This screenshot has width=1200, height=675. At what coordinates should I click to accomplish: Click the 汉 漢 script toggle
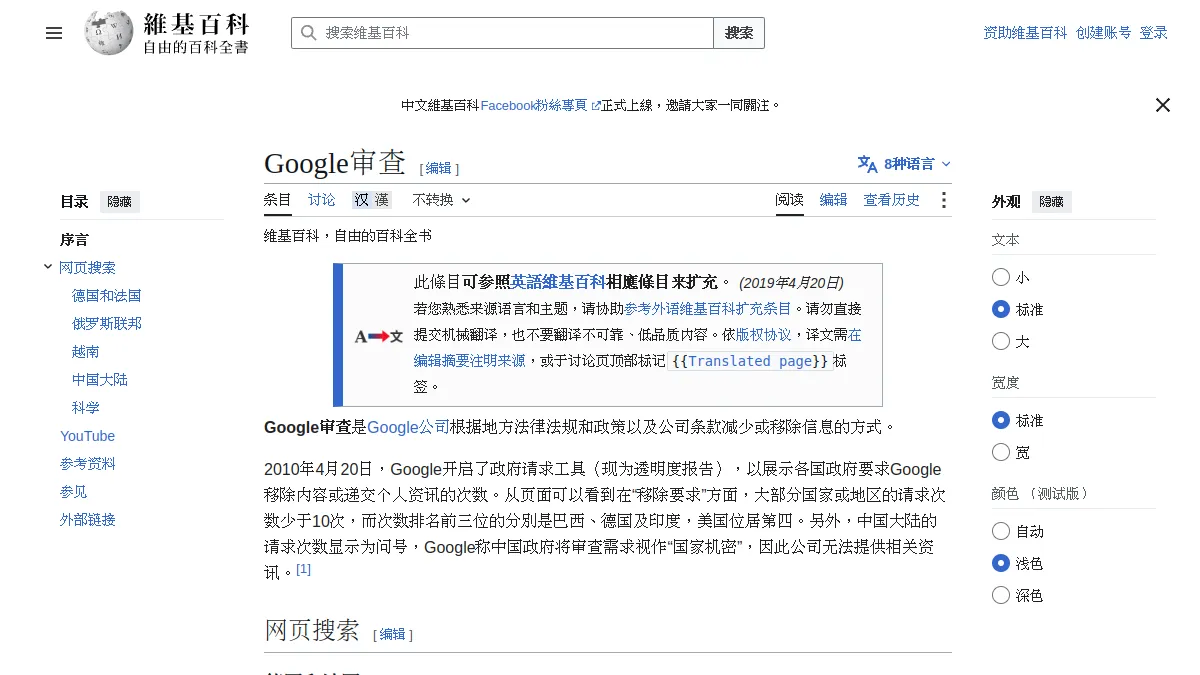point(371,200)
